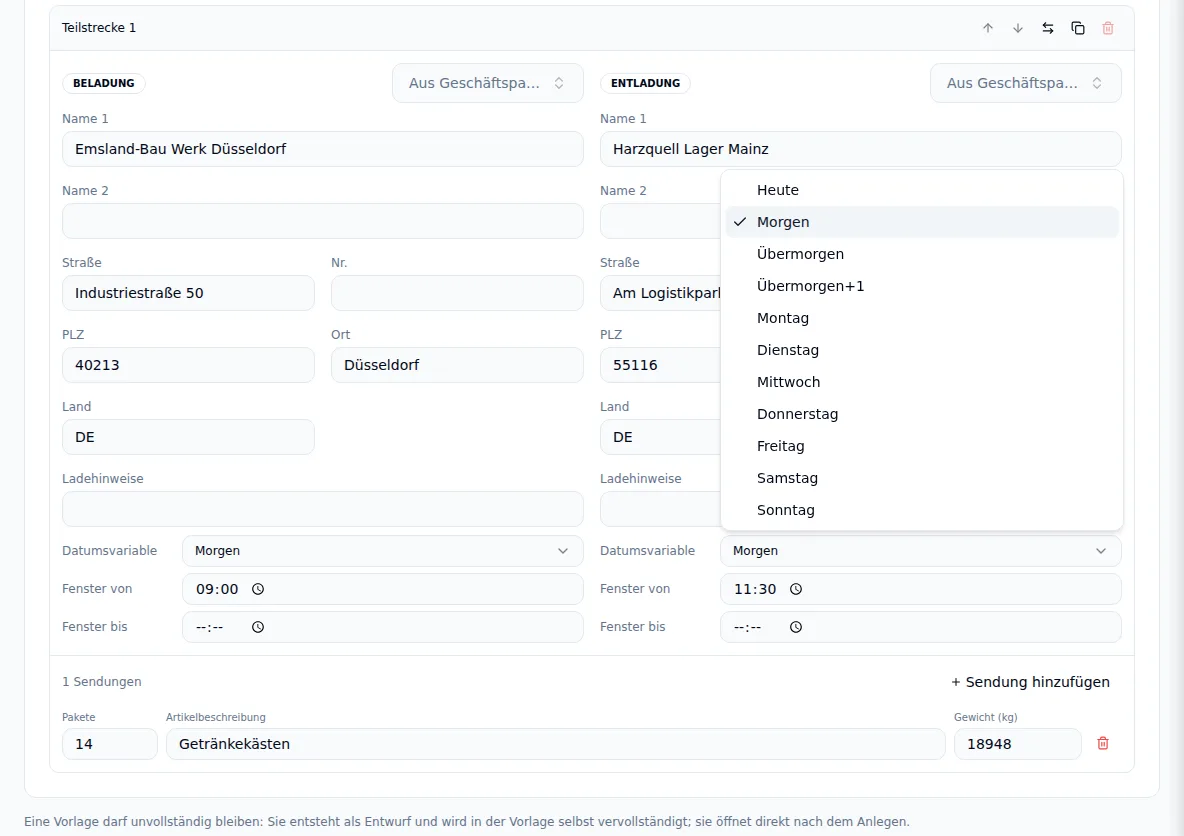1184x836 pixels.
Task: Choose Übermorgen+1 from the list
Action: click(x=922, y=286)
